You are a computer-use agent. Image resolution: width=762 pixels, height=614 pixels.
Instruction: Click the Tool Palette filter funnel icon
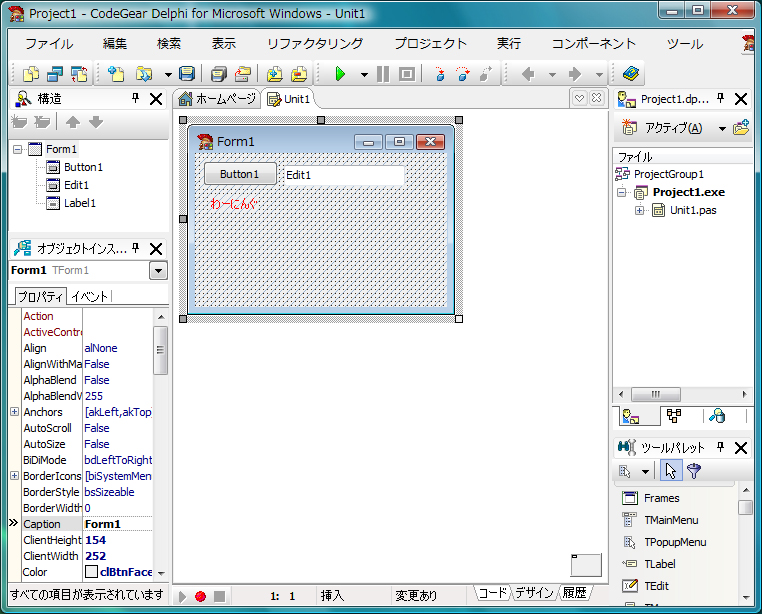click(694, 471)
